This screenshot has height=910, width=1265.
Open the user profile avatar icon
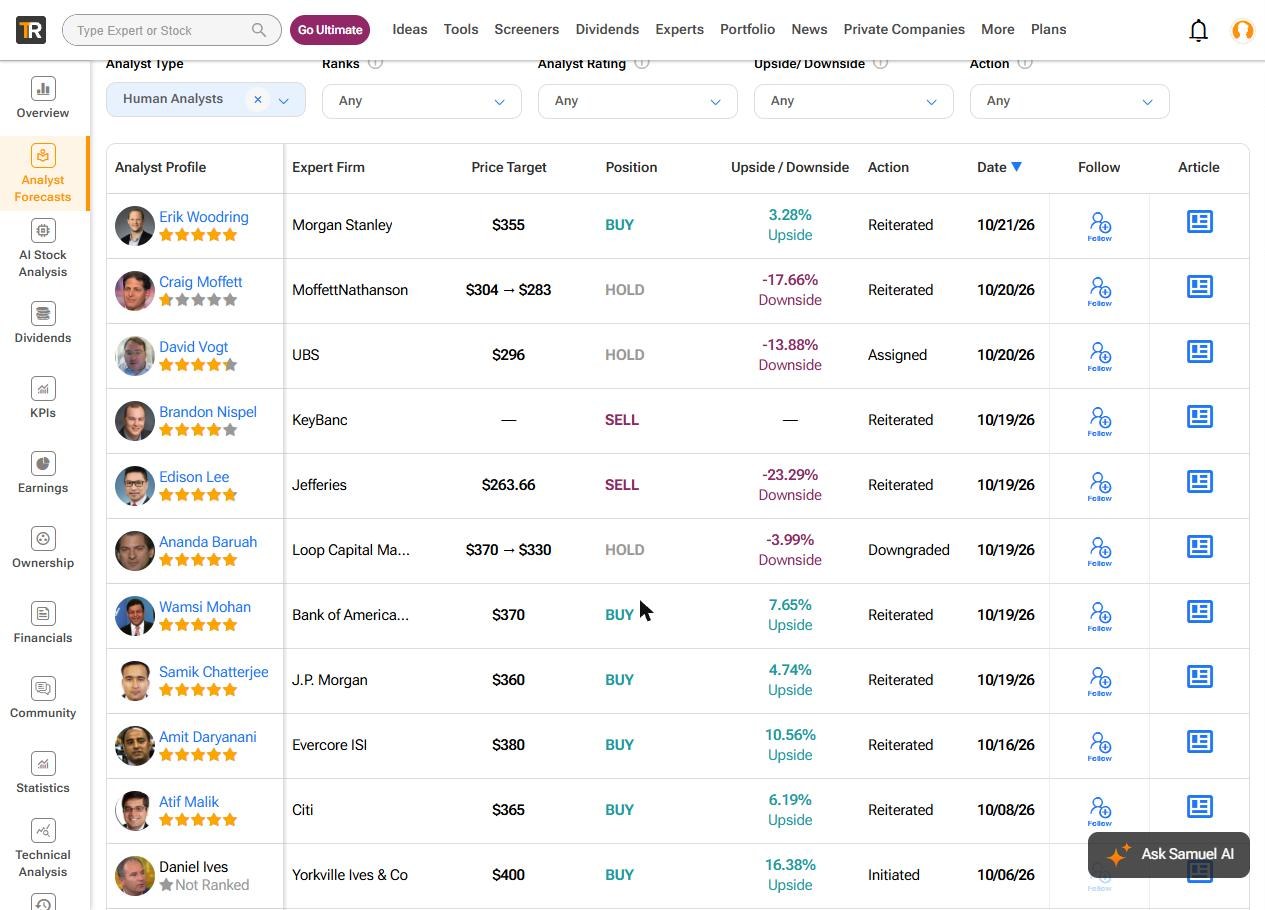[1243, 30]
